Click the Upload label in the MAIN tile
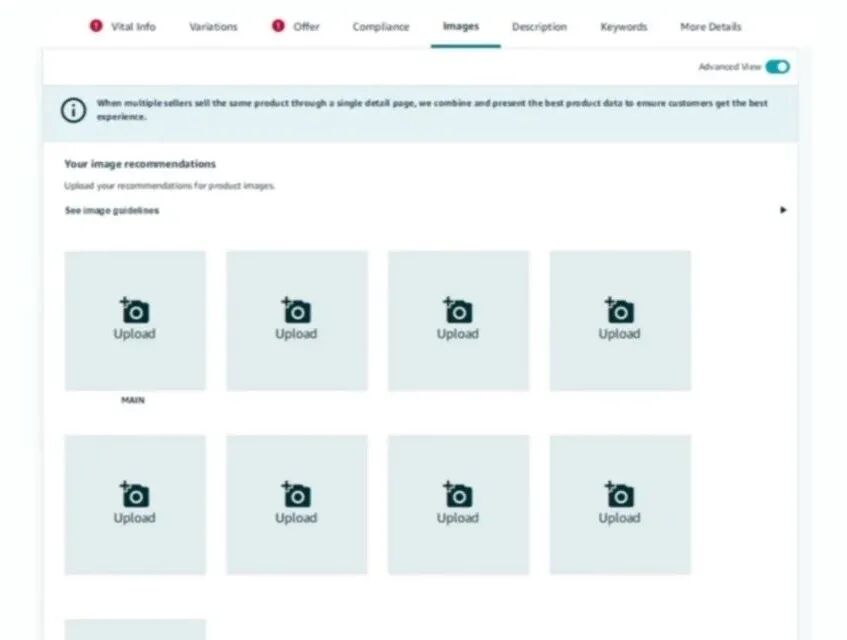The width and height of the screenshot is (847, 640). pyautogui.click(x=135, y=334)
